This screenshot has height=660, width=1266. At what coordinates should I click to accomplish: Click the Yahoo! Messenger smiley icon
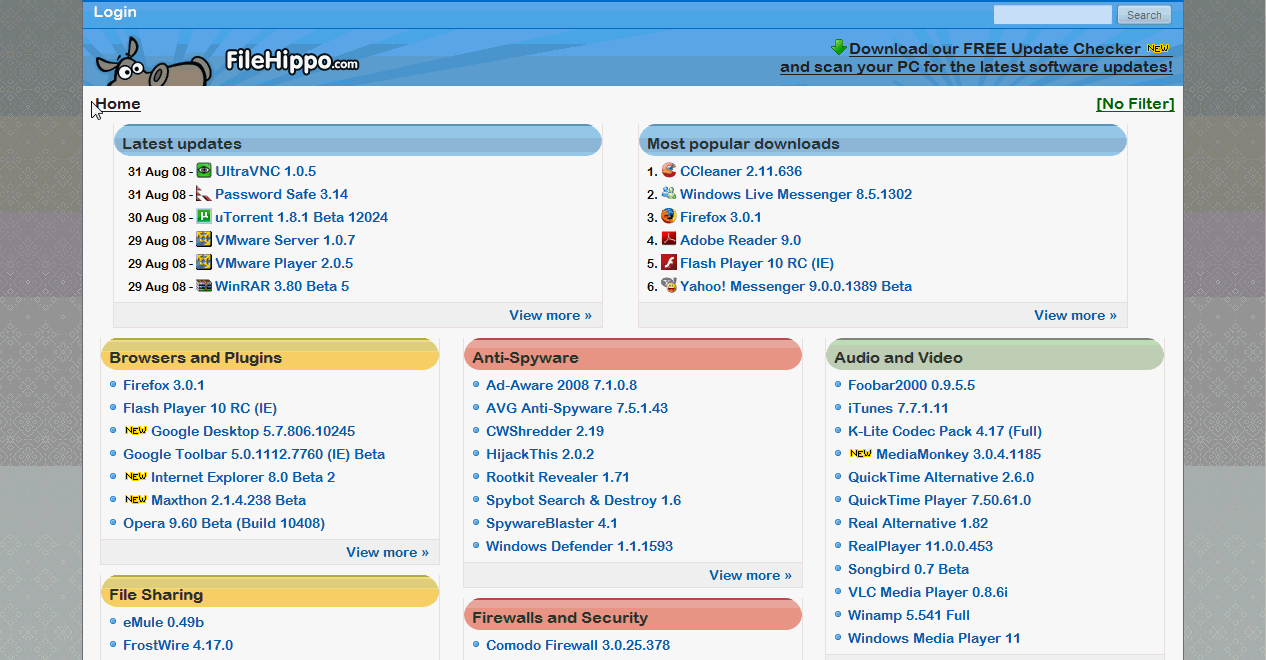click(x=669, y=286)
